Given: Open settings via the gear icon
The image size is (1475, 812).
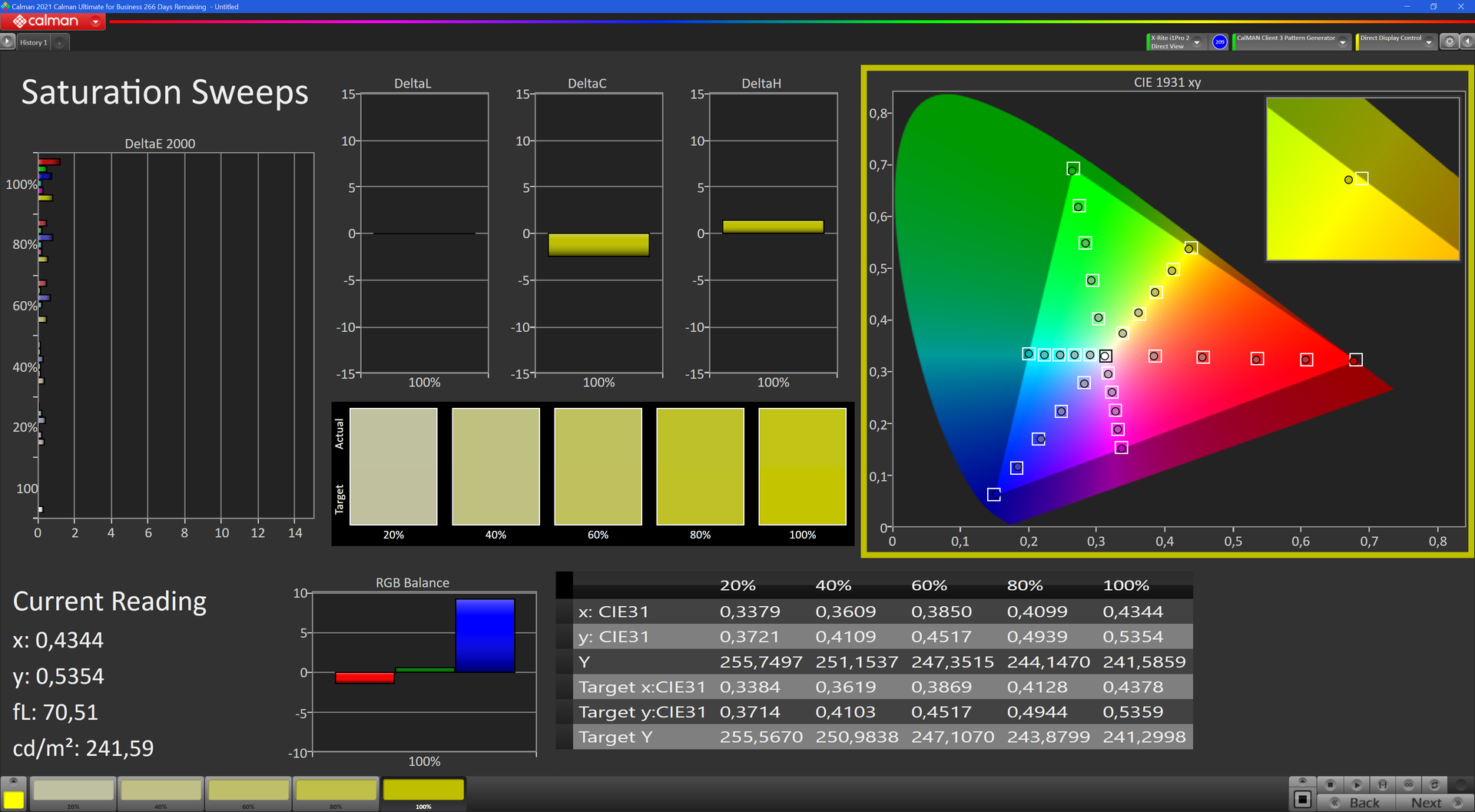Looking at the screenshot, I should coord(1449,42).
